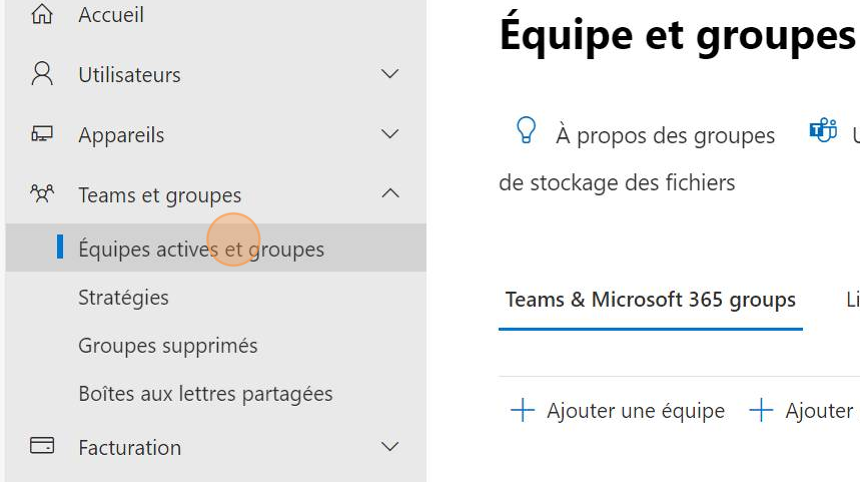Click the Microsoft Teams logo icon
This screenshot has height=482, width=860.
click(x=823, y=131)
